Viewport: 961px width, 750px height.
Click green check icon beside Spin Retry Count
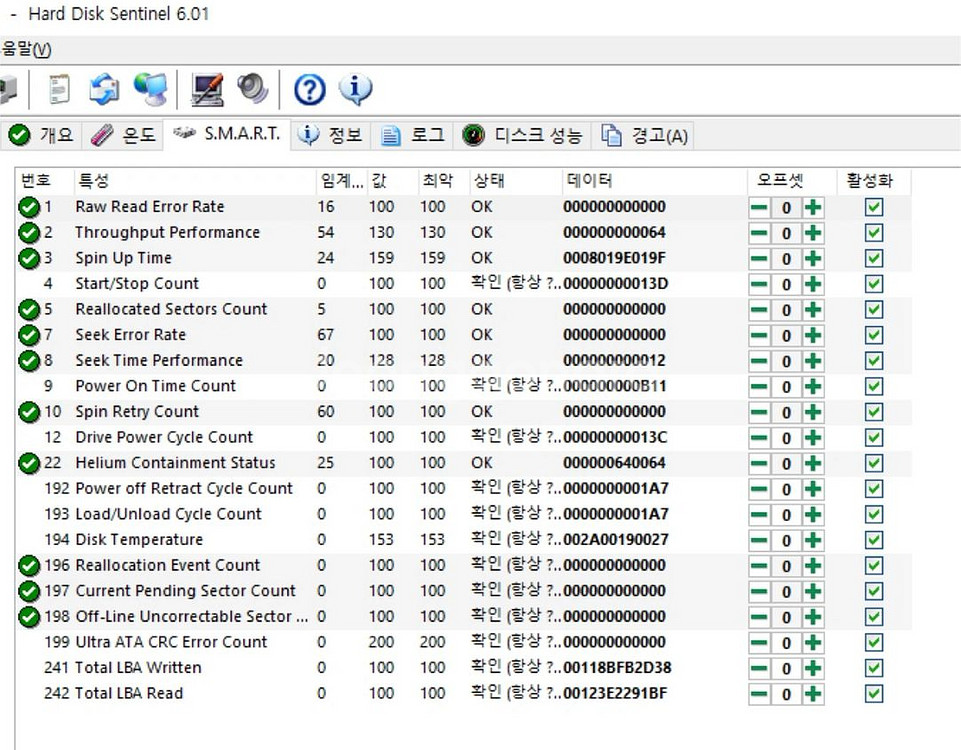tap(29, 412)
